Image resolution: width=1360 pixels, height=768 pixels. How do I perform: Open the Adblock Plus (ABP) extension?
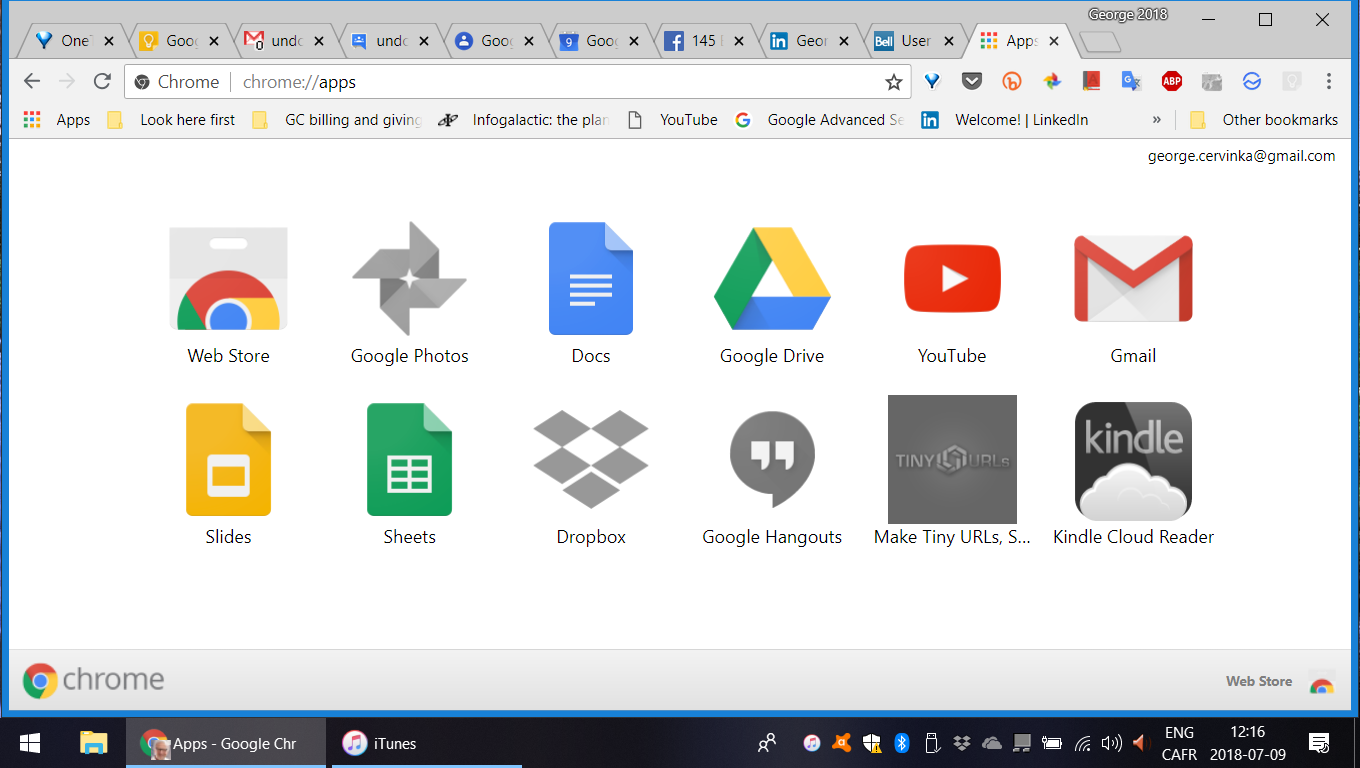[1172, 82]
